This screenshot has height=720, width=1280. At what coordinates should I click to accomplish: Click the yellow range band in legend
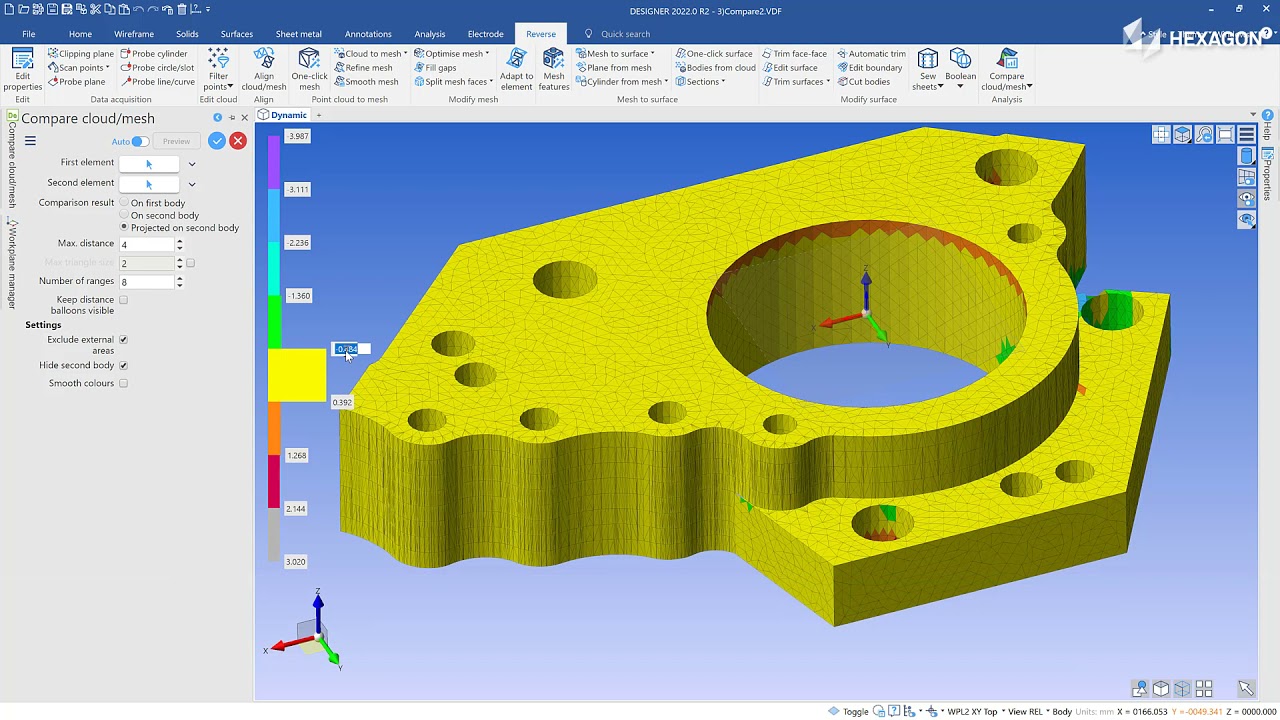[x=297, y=375]
